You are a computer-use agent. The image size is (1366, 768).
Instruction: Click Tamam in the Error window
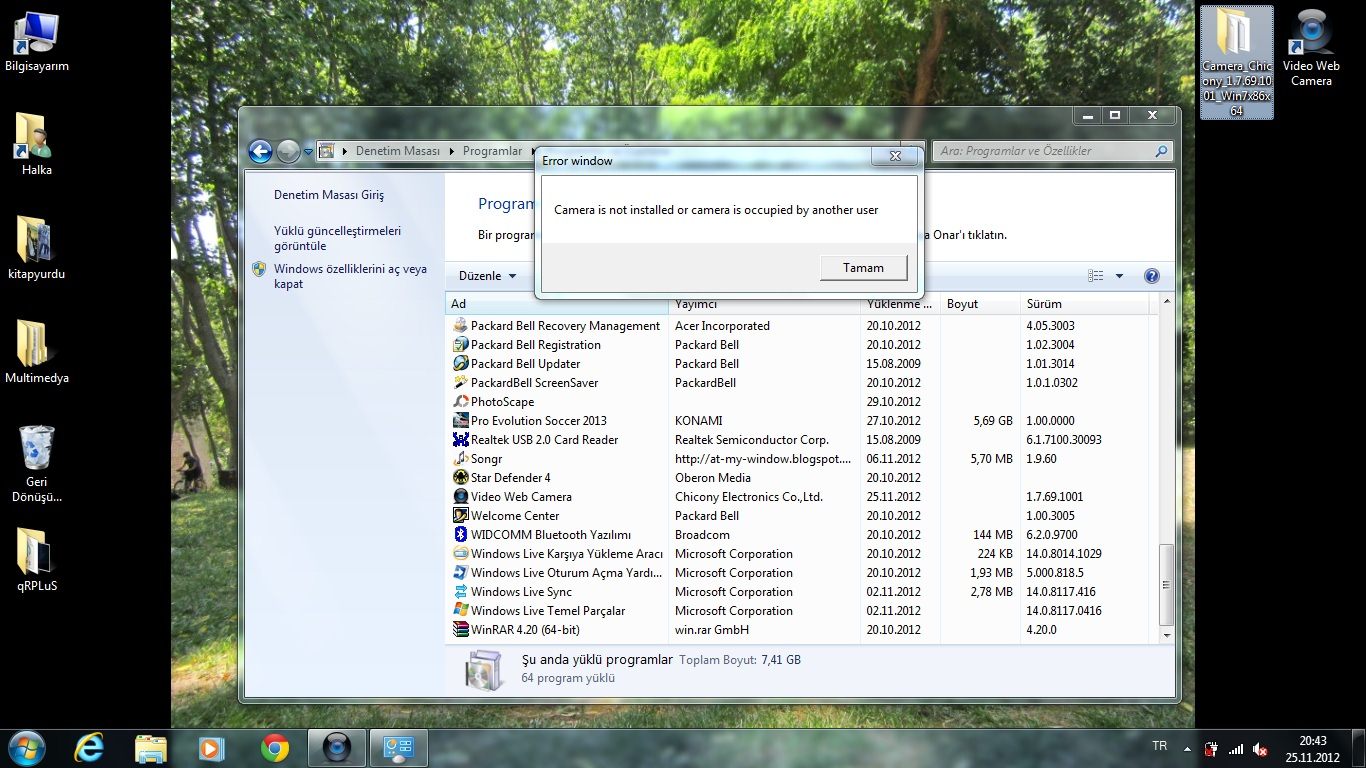tap(863, 268)
